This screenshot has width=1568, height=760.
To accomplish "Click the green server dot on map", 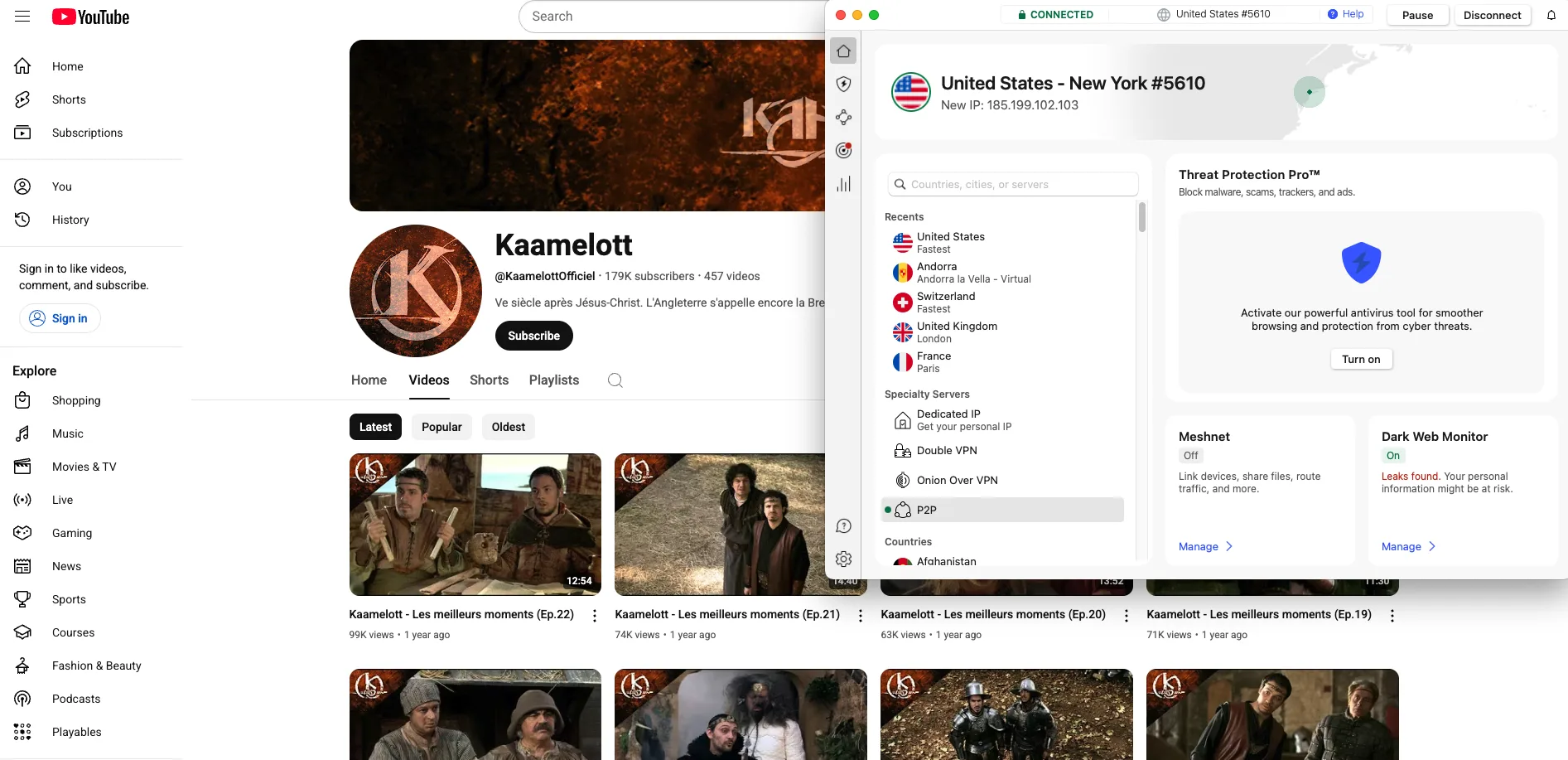I will [1309, 92].
